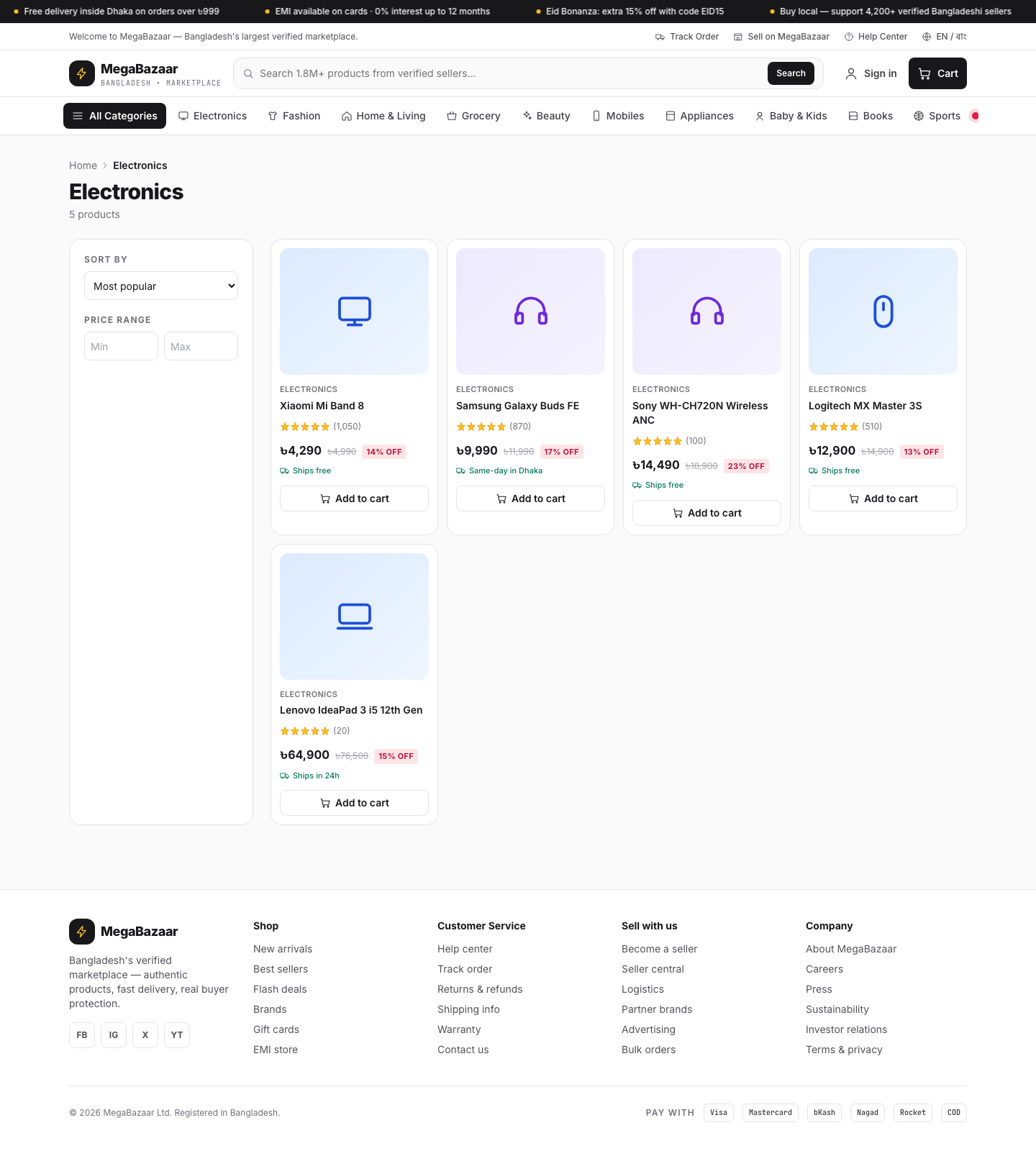This screenshot has width=1036, height=1151.
Task: Open the user Sign in icon
Action: 851,73
